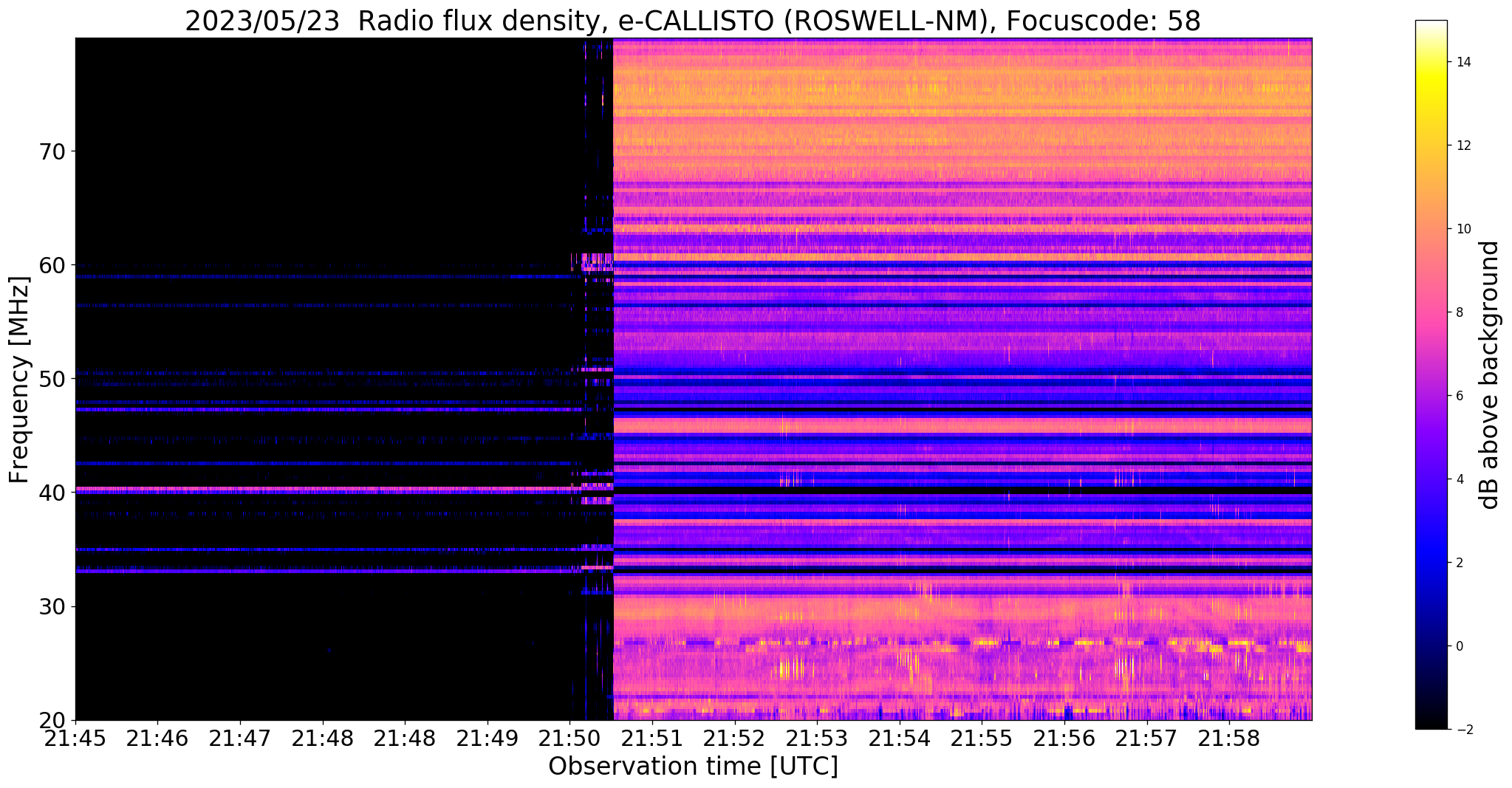Viewport: 1512px width, 788px height.
Task: Click the colorbar tick value 4
Action: click(x=1459, y=479)
